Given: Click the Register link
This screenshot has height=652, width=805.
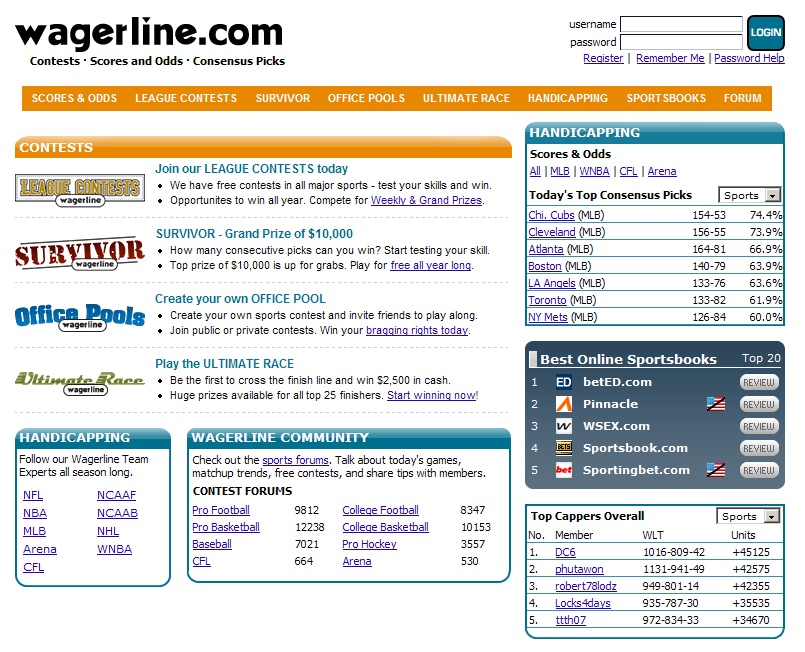Looking at the screenshot, I should point(603,59).
